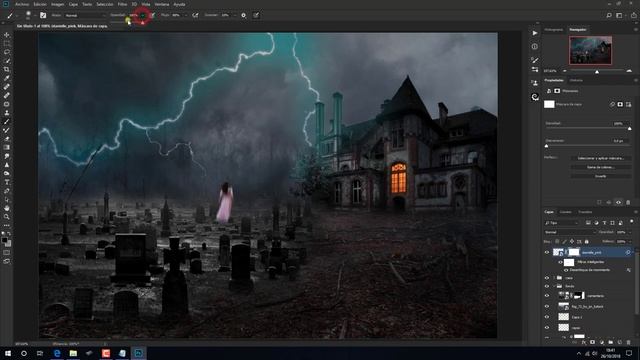This screenshot has width=640, height=360.
Task: Open the brush preset picker arrow
Action: pyautogui.click(x=35, y=16)
